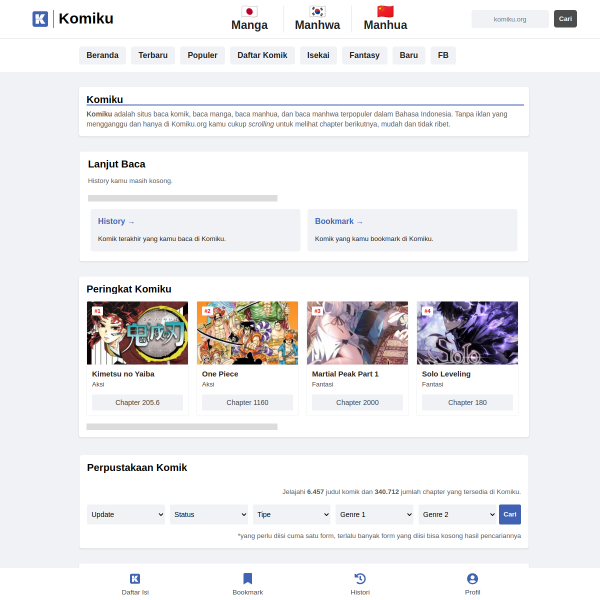Screen dimensions: 600x600
Task: Click the 'Perpustakaan Komik' heading
Action: [137, 468]
